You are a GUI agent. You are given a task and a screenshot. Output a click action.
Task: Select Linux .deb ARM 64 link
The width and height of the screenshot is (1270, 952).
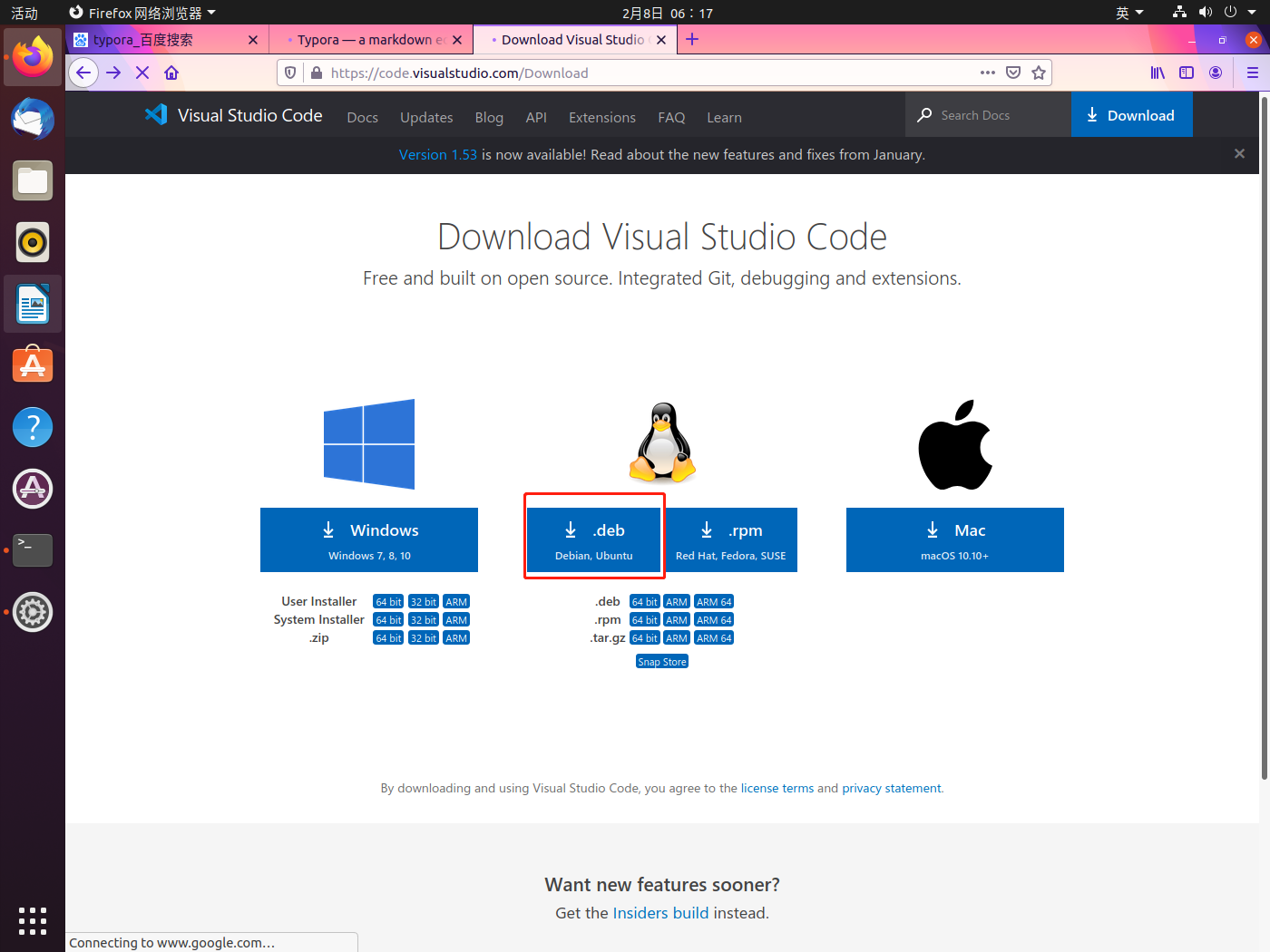[x=714, y=602]
